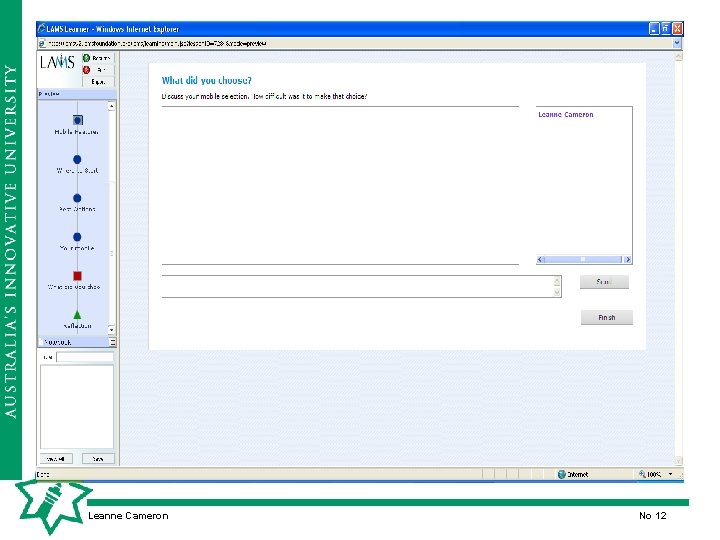Click the red square current activity node
The height and width of the screenshot is (540, 720).
click(x=77, y=276)
